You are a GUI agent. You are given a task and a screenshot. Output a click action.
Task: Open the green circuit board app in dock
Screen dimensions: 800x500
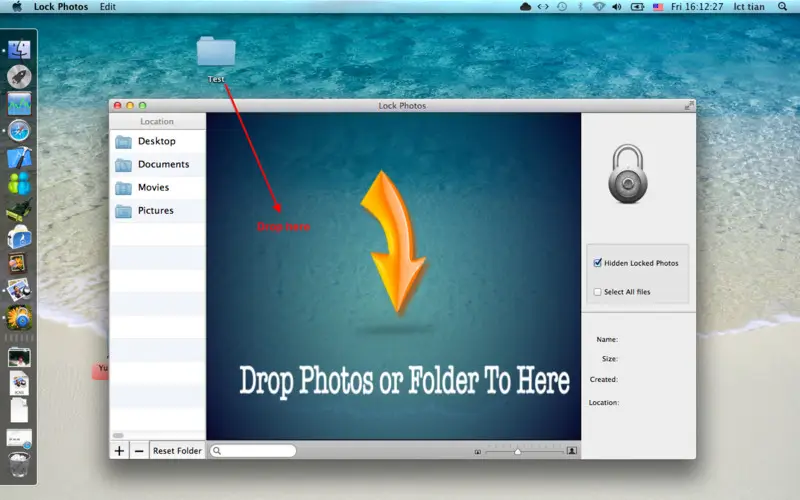coord(19,209)
